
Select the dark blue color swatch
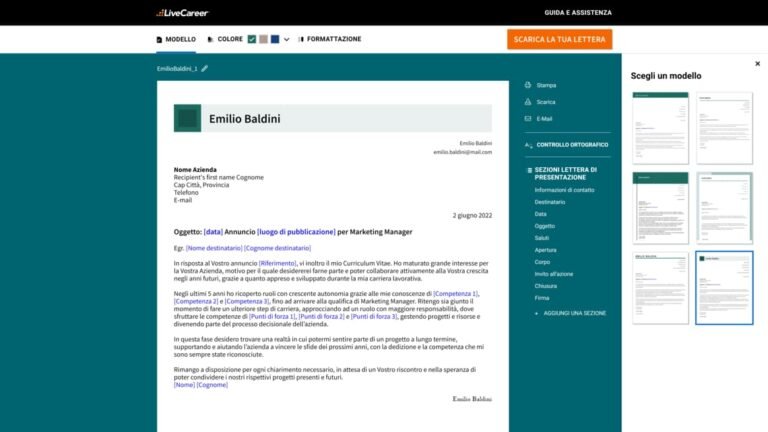(x=275, y=39)
